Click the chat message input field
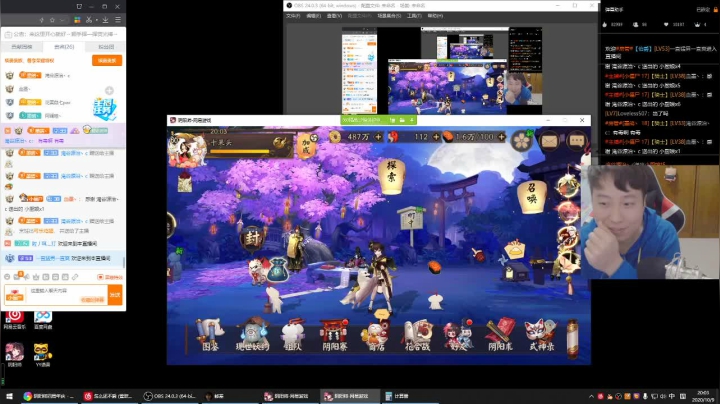The height and width of the screenshot is (404, 720). tap(67, 294)
